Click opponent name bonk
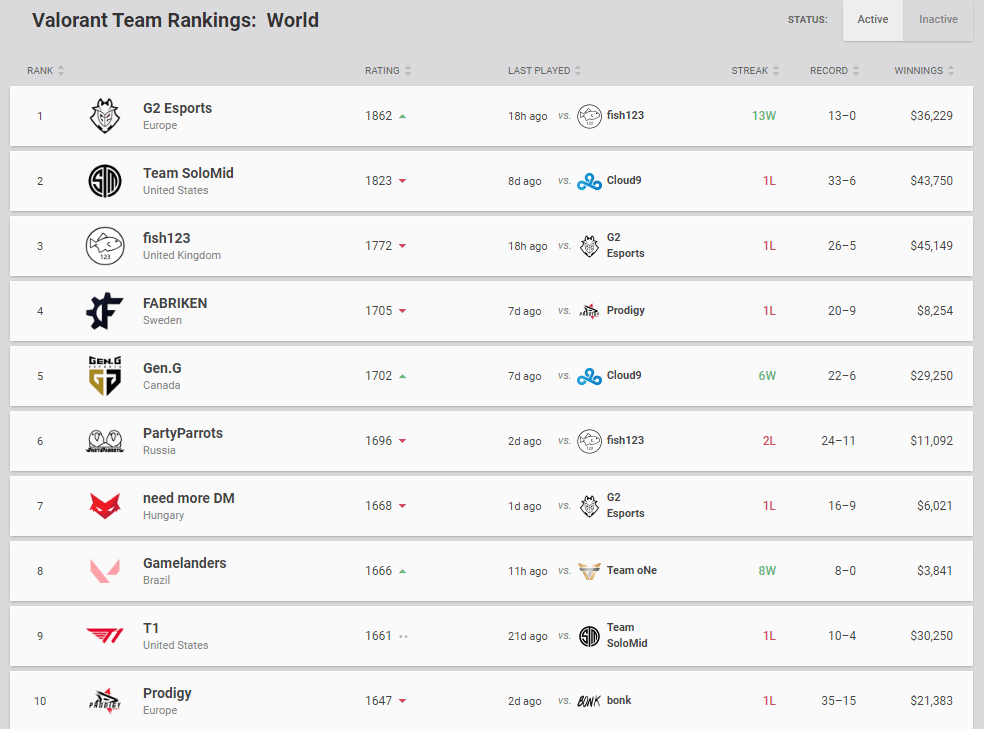 click(x=619, y=700)
